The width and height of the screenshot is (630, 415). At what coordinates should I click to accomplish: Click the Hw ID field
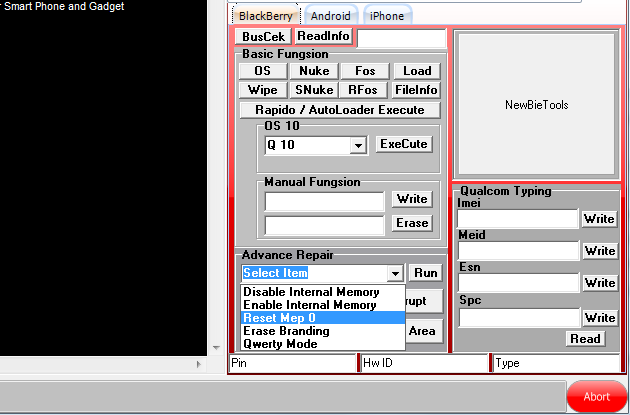pos(424,363)
